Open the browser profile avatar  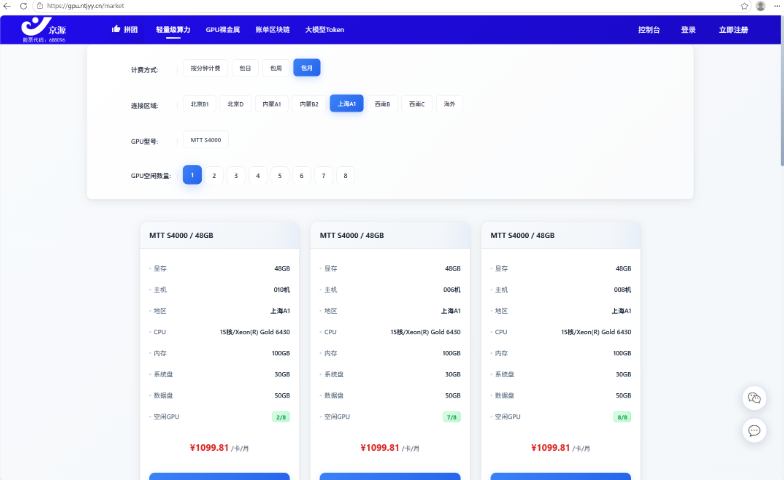(760, 6)
